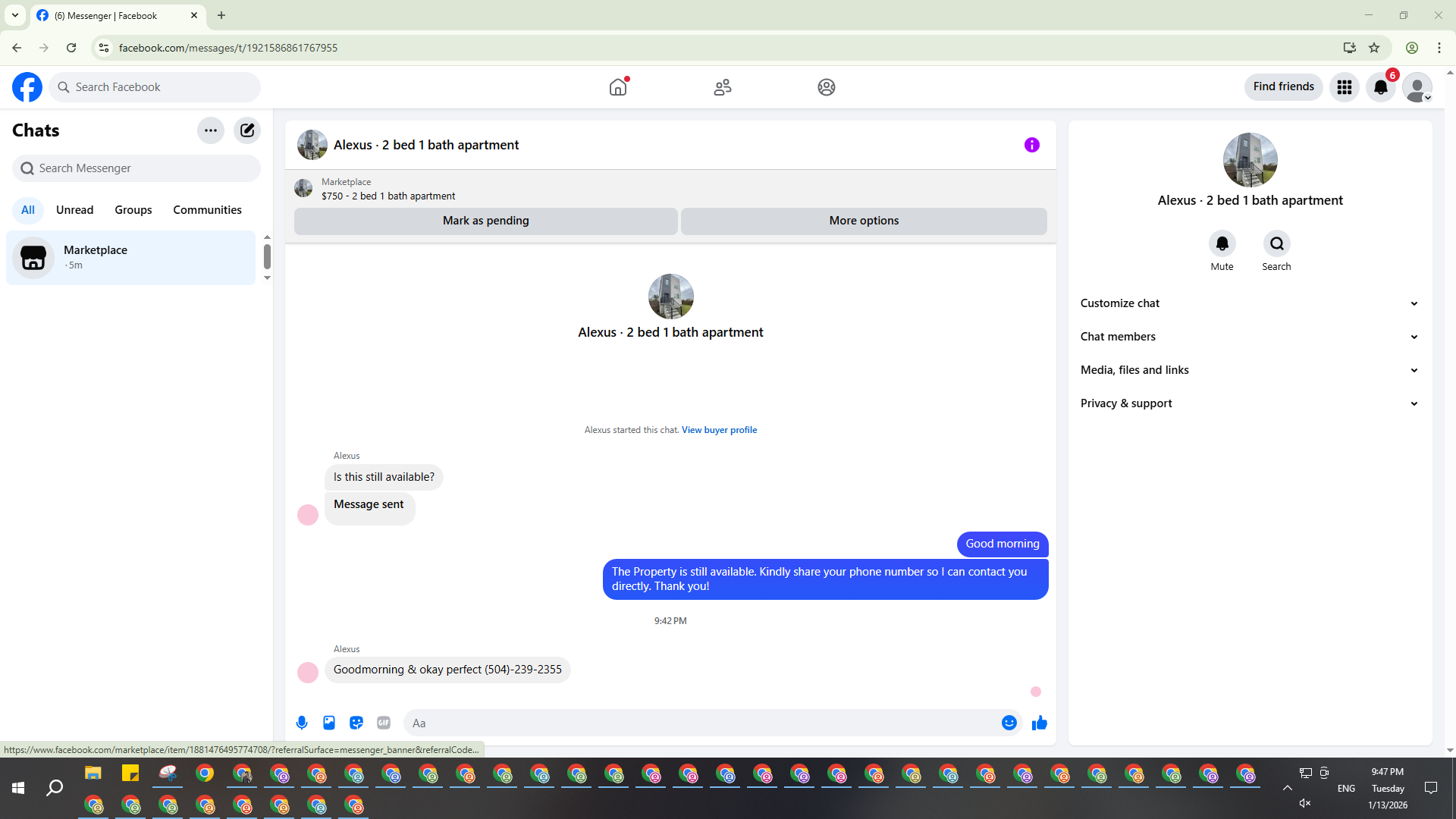The image size is (1456, 819).
Task: Mute this conversation
Action: tap(1222, 243)
